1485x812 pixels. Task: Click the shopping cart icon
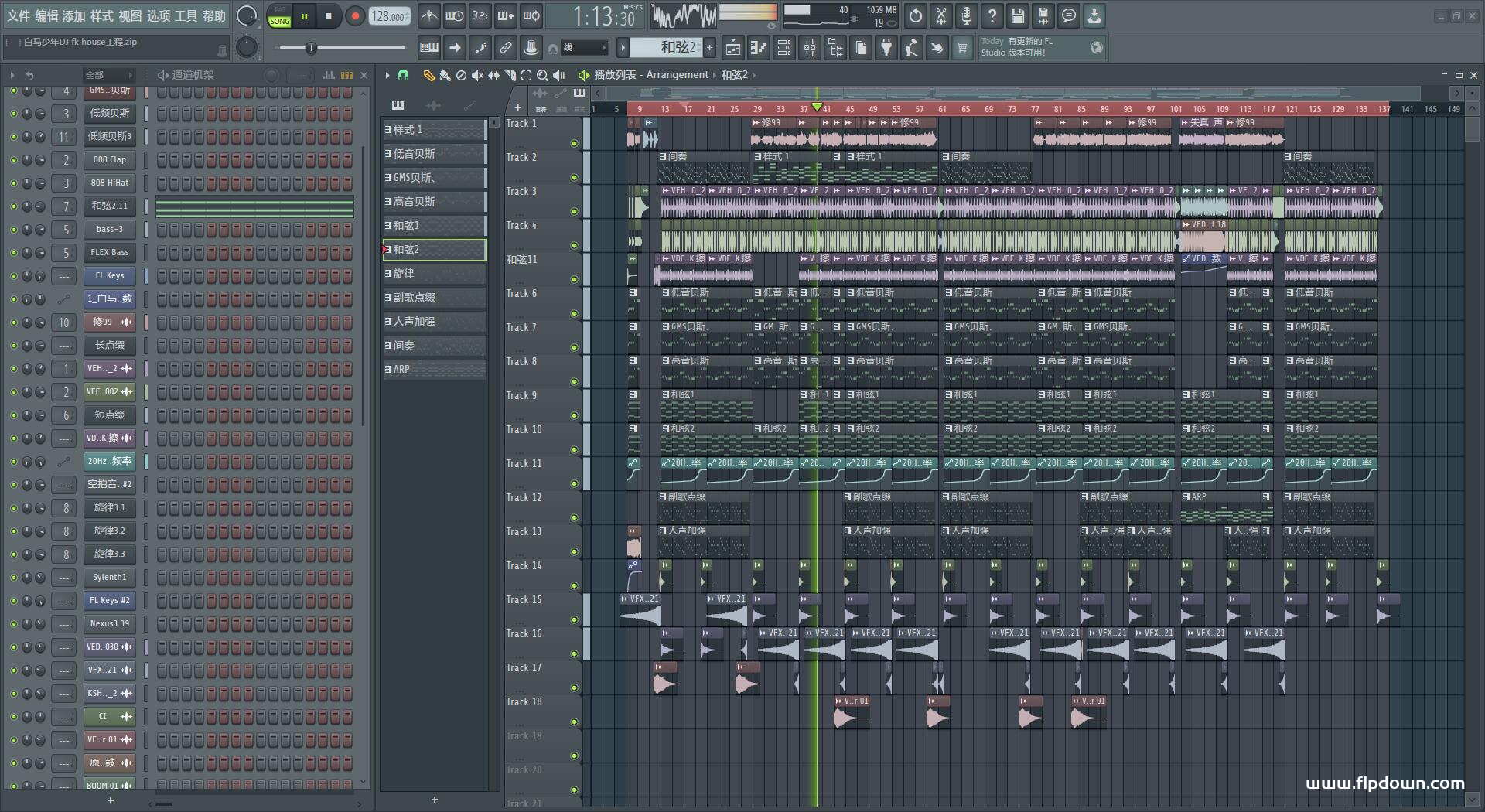click(962, 48)
